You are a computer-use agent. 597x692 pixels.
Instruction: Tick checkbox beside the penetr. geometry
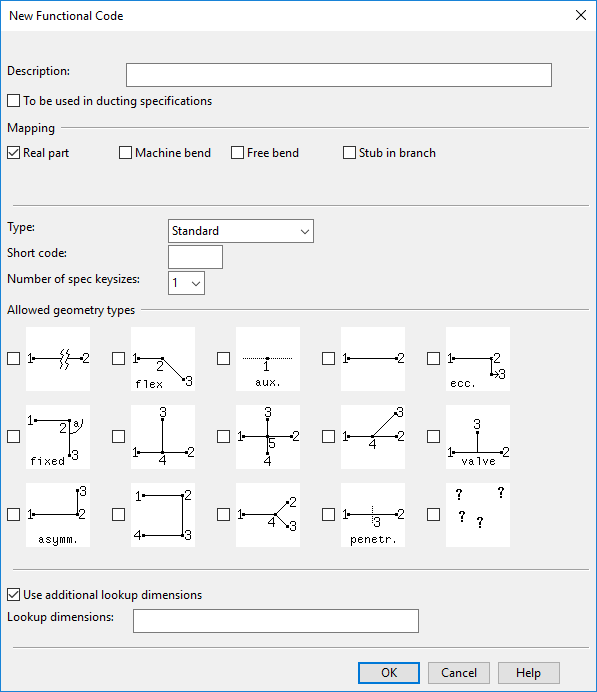tap(329, 515)
